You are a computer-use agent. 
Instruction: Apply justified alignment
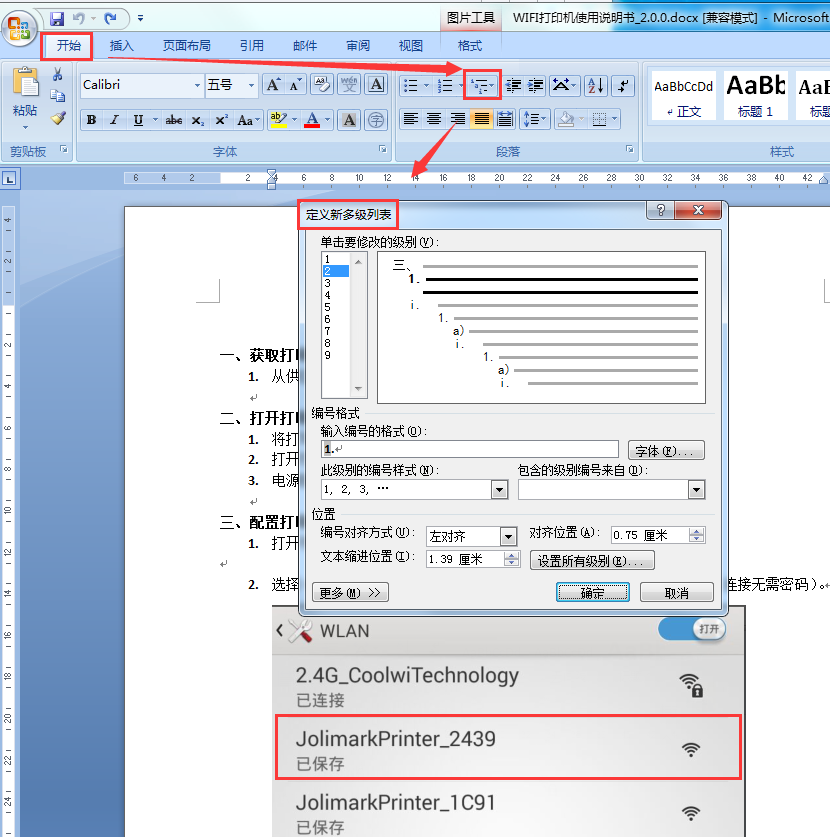point(481,119)
